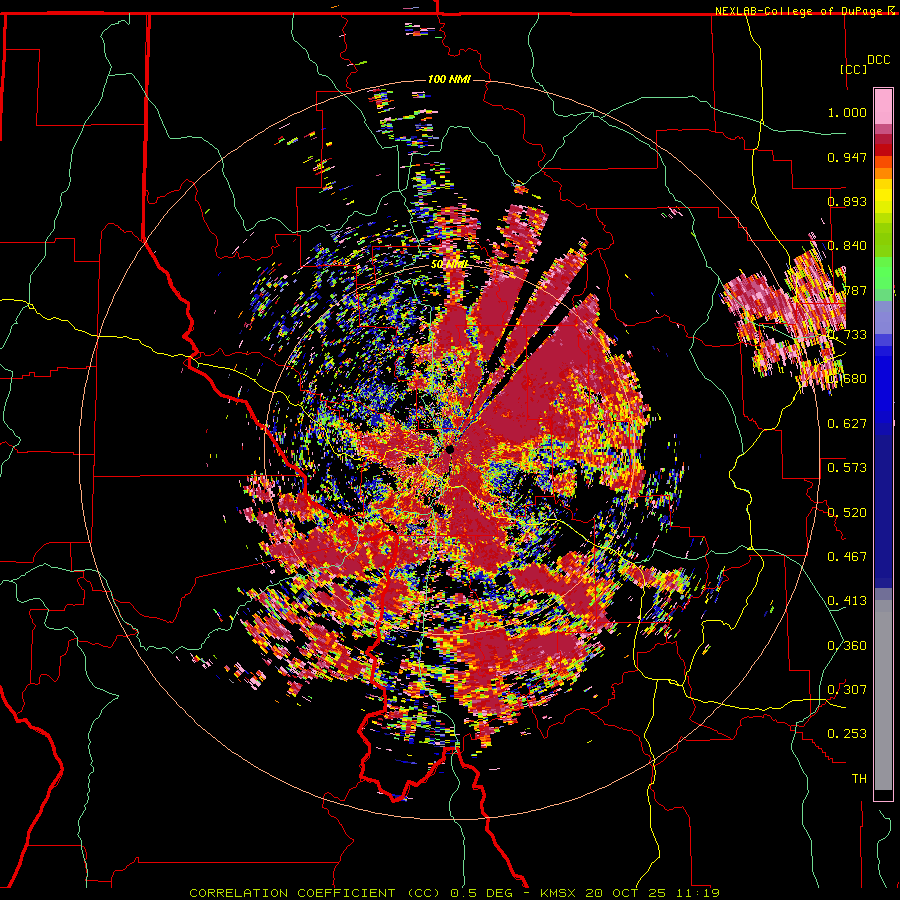Click the NEXLAB-College of DuPage credit text
Viewport: 900px width, 900px height.
[798, 11]
